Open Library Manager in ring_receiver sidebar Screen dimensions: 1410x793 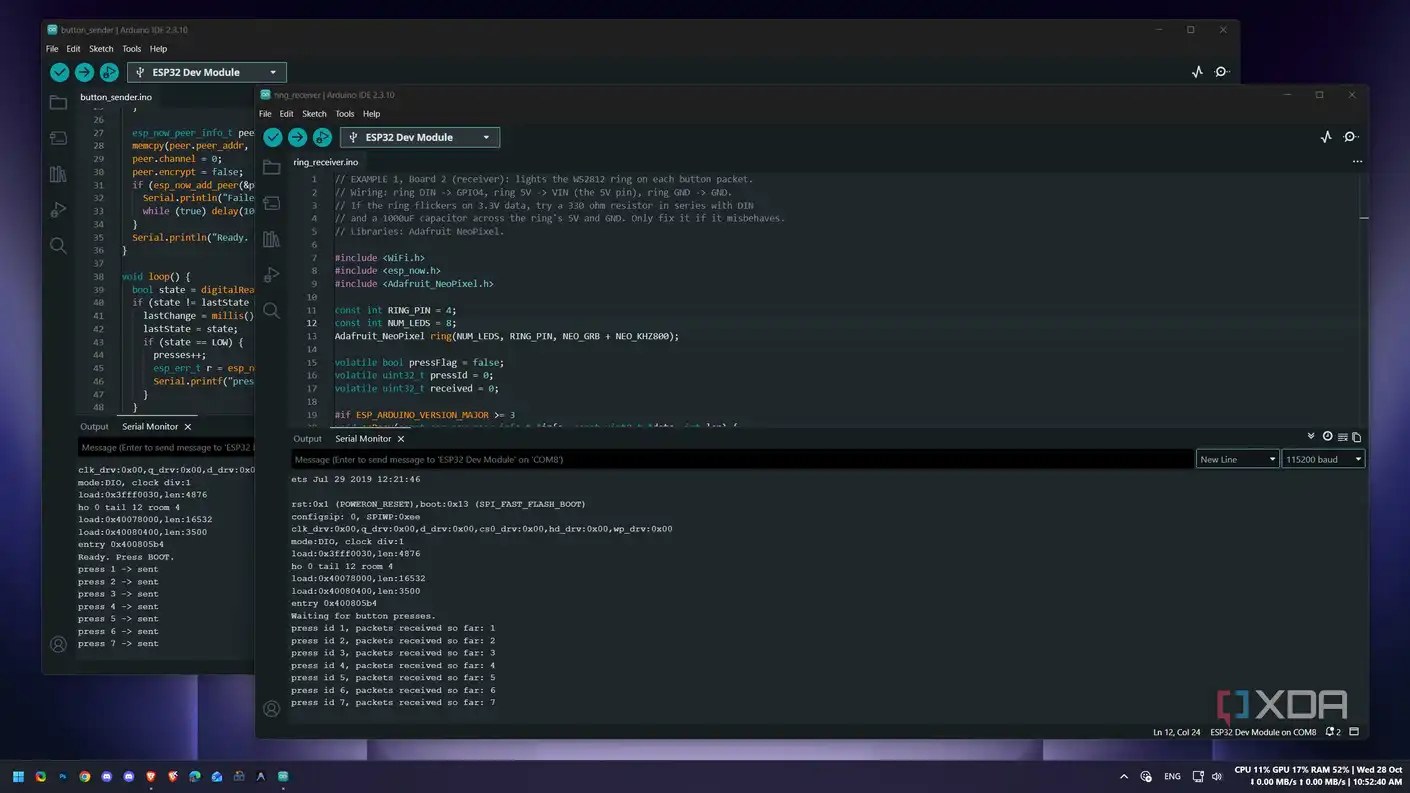coord(271,240)
